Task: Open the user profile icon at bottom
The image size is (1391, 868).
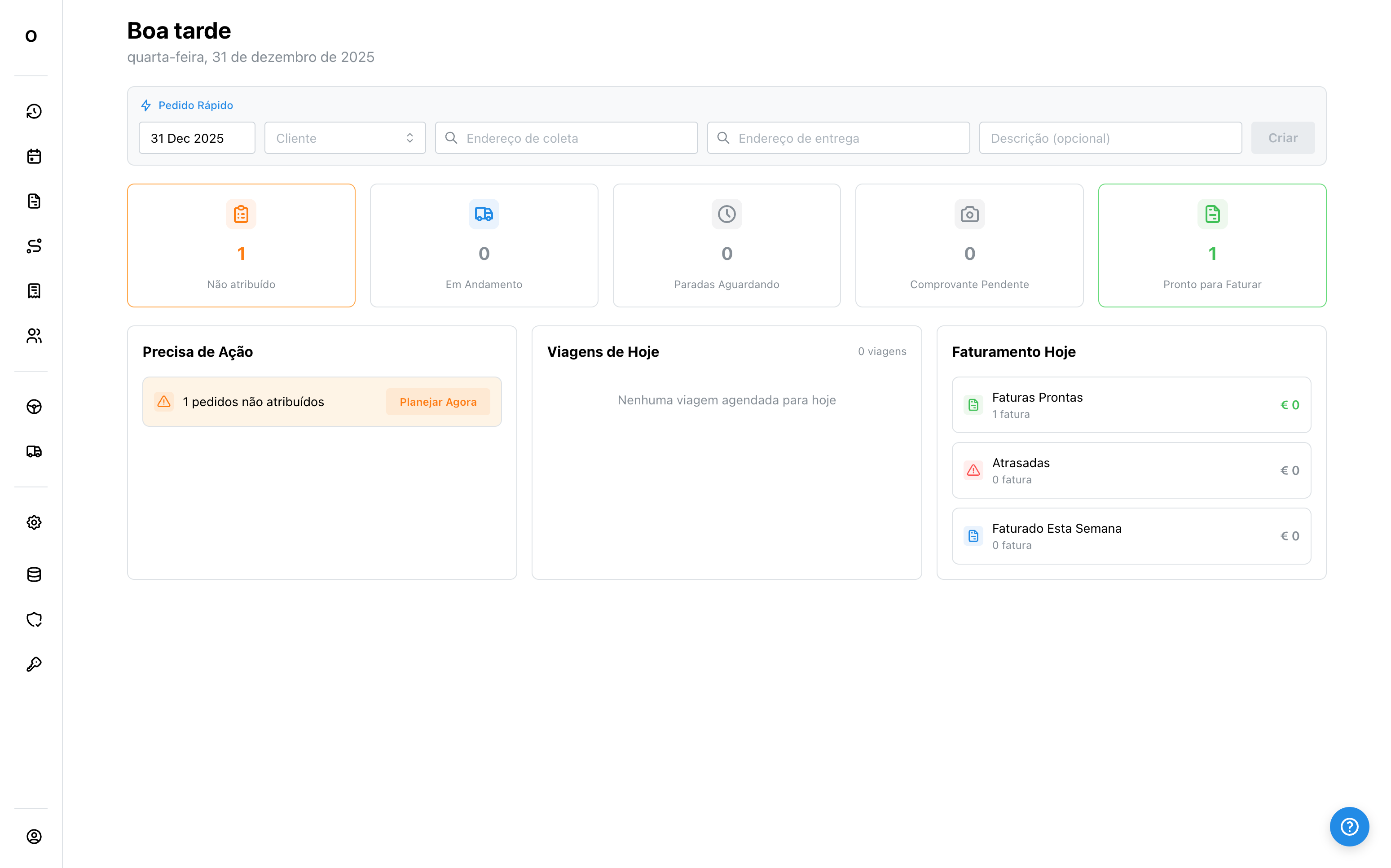Action: 34,837
